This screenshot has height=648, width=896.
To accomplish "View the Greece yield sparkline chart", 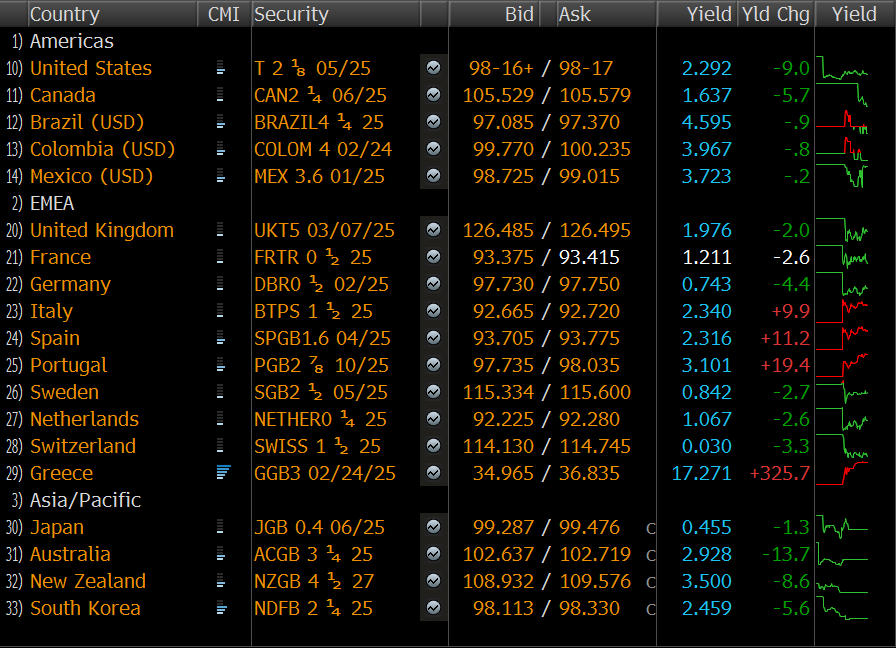I will (x=842, y=473).
